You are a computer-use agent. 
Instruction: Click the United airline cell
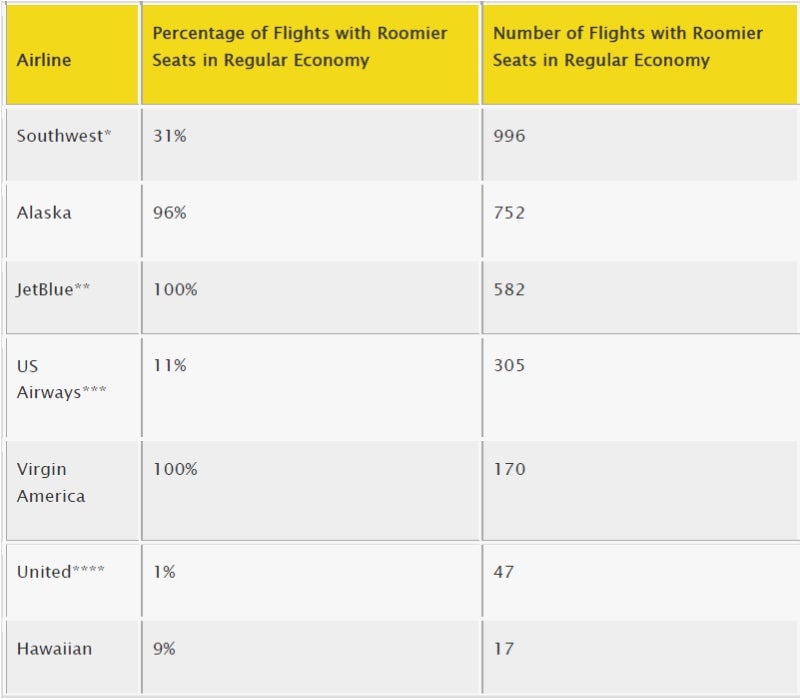[72, 580]
